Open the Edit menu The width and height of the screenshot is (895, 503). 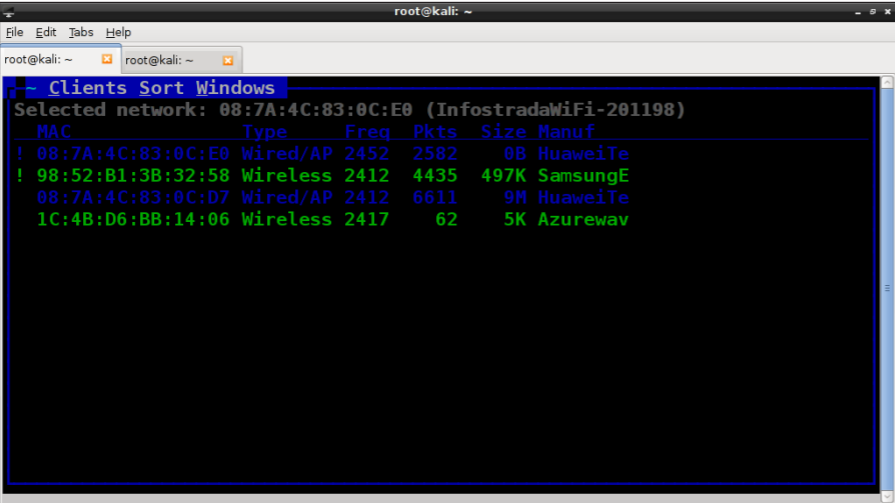(46, 32)
